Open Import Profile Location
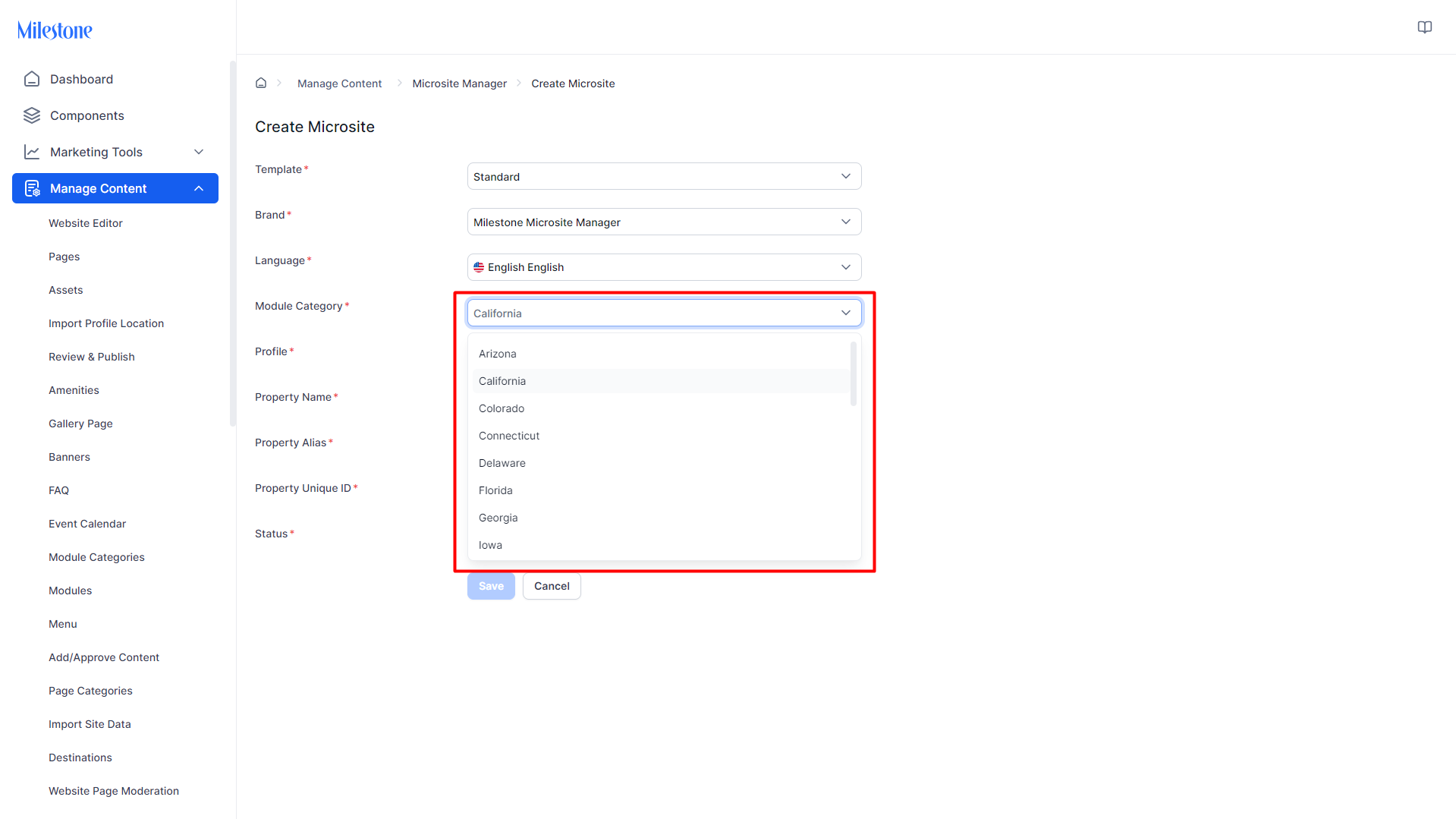The width and height of the screenshot is (1456, 819). pyautogui.click(x=106, y=323)
